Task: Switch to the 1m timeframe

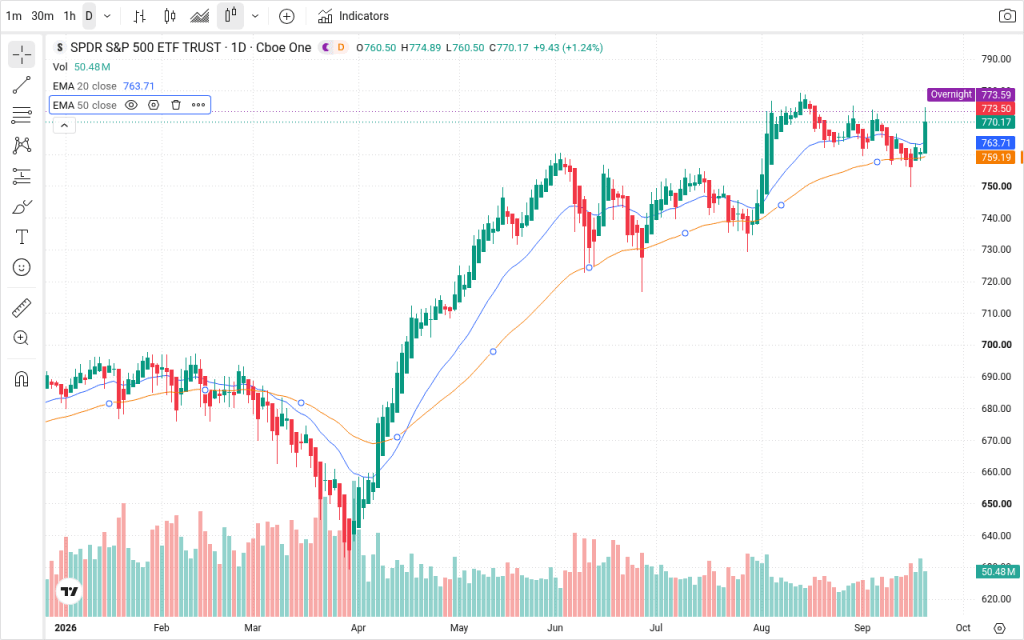Action: (14, 16)
